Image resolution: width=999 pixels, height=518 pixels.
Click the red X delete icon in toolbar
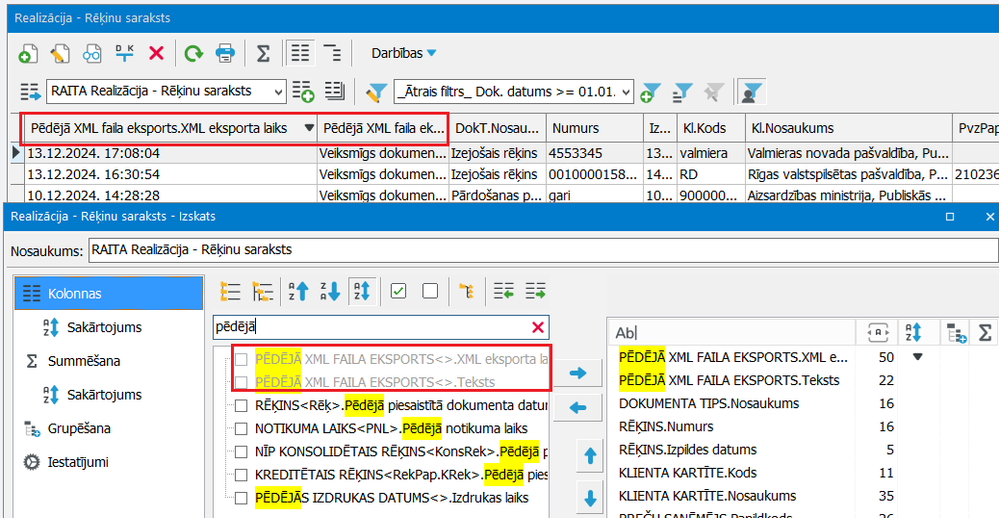click(x=156, y=52)
